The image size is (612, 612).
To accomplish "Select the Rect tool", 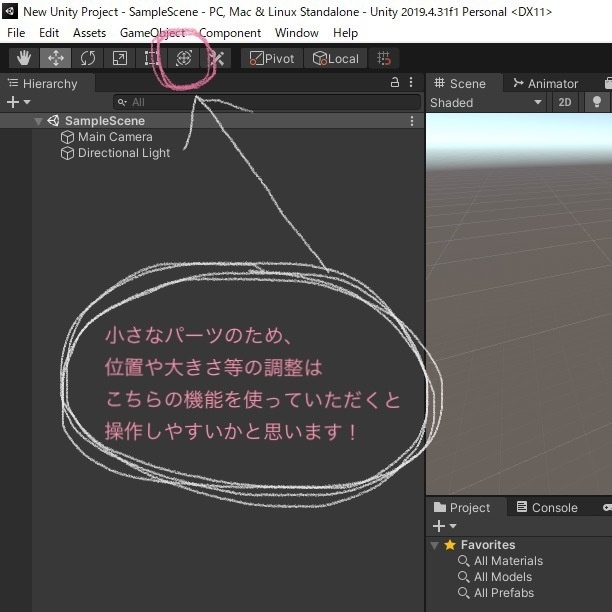I will pyautogui.click(x=151, y=58).
